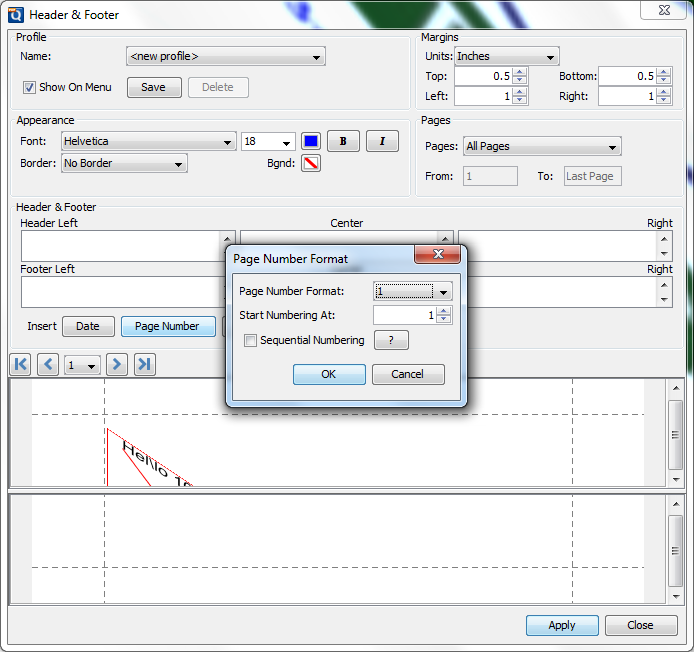Cancel the Page Number Format dialog
This screenshot has width=694, height=652.
408,374
